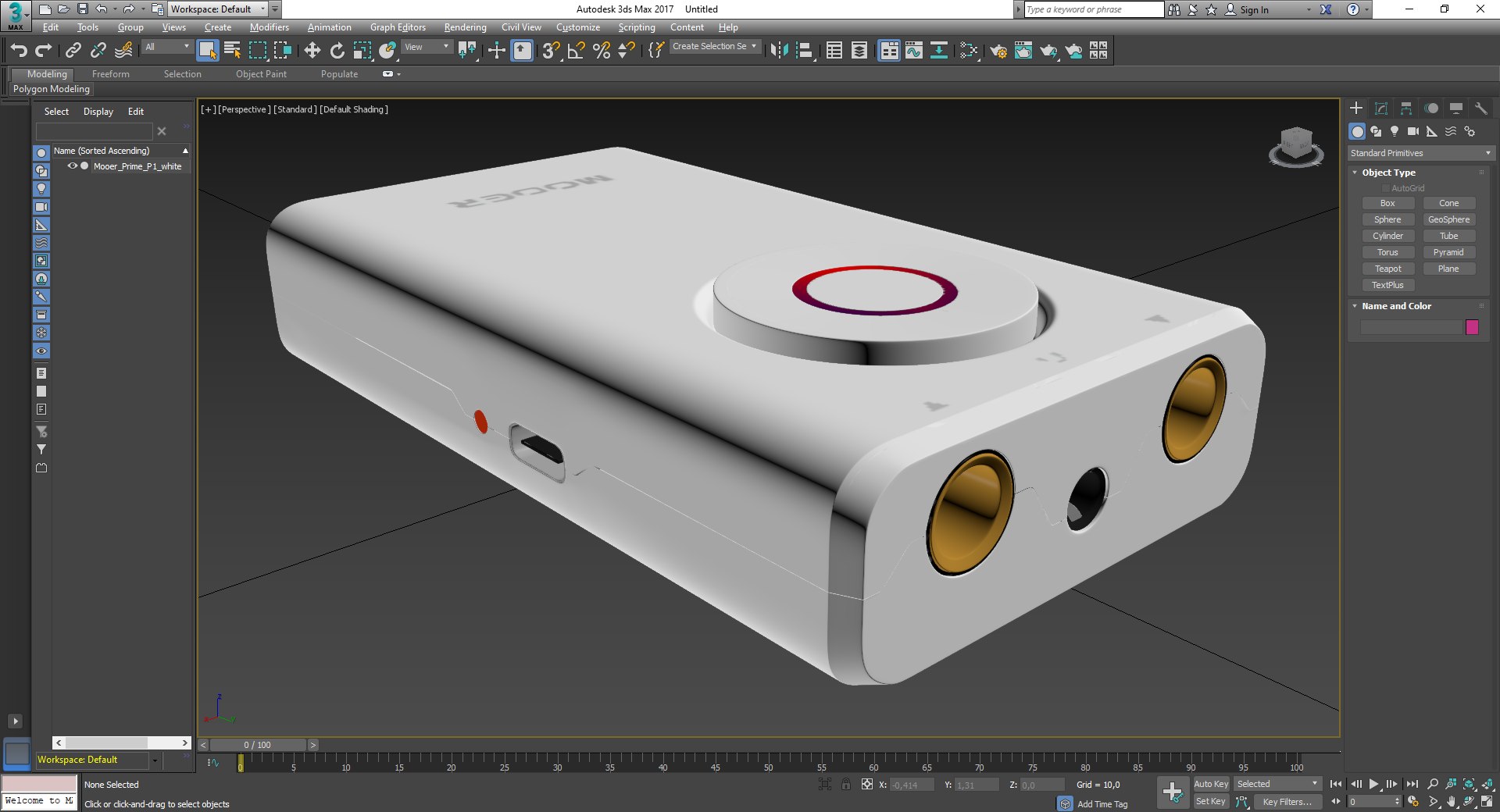Image resolution: width=1500 pixels, height=812 pixels.
Task: Toggle the AutoGrid checkbox
Action: click(x=1386, y=188)
